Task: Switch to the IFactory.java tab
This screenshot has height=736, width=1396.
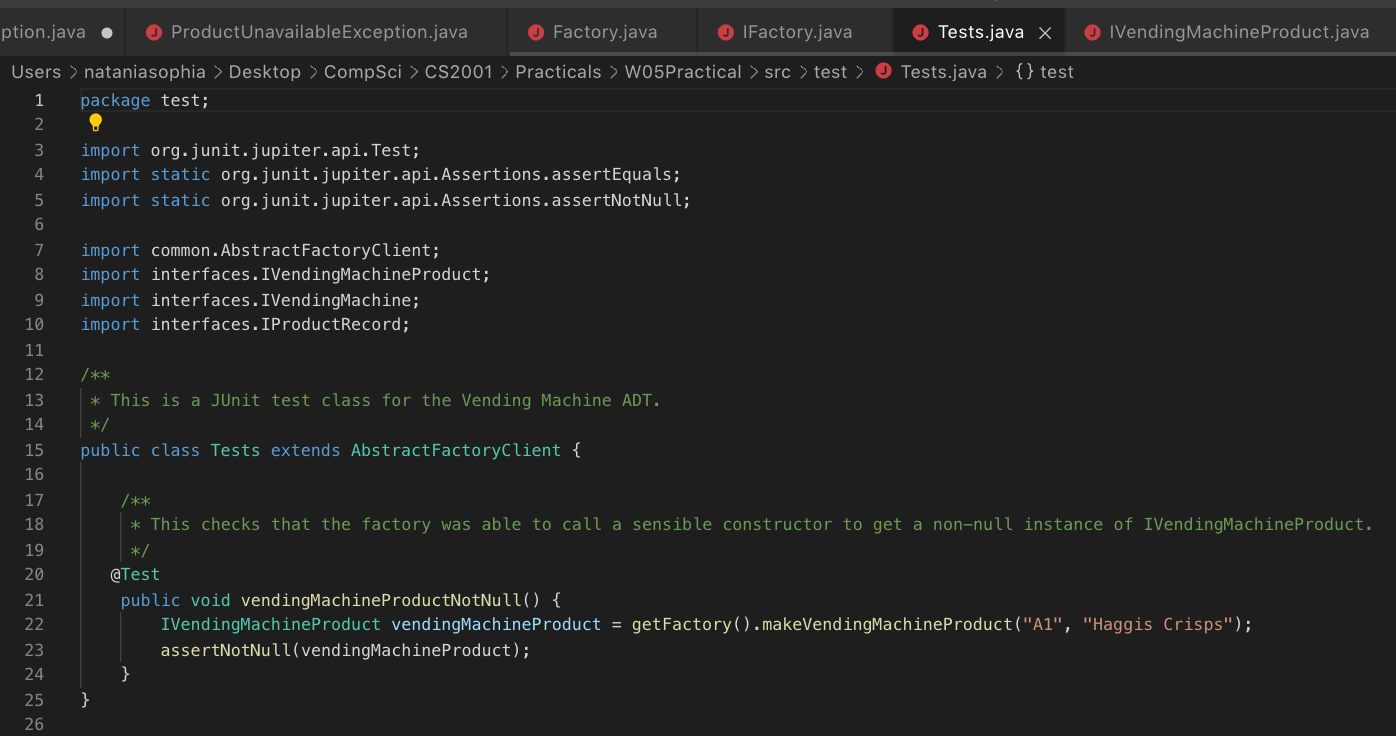Action: click(x=796, y=33)
